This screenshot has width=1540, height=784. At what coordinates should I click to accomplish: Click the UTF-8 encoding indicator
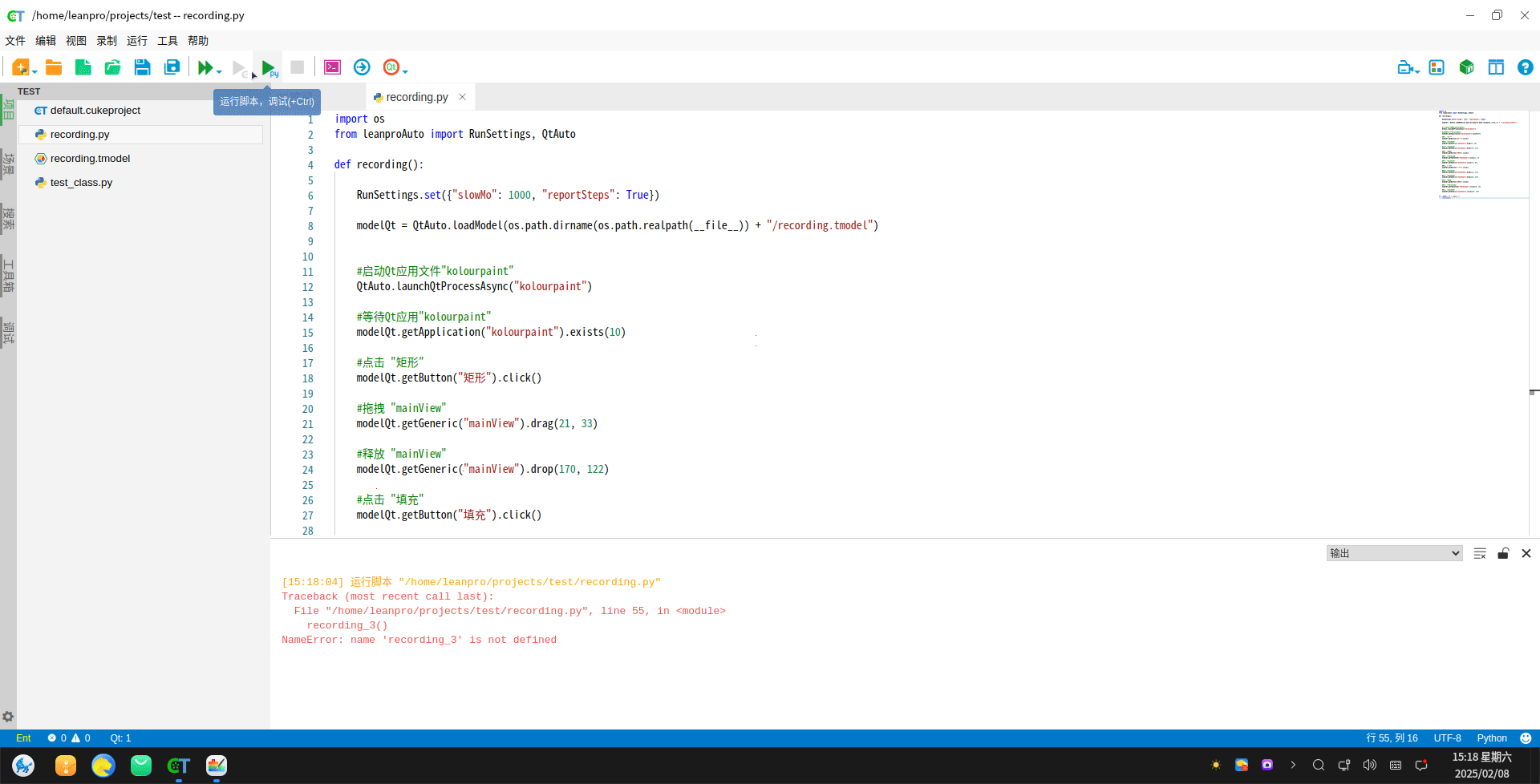[x=1447, y=738]
